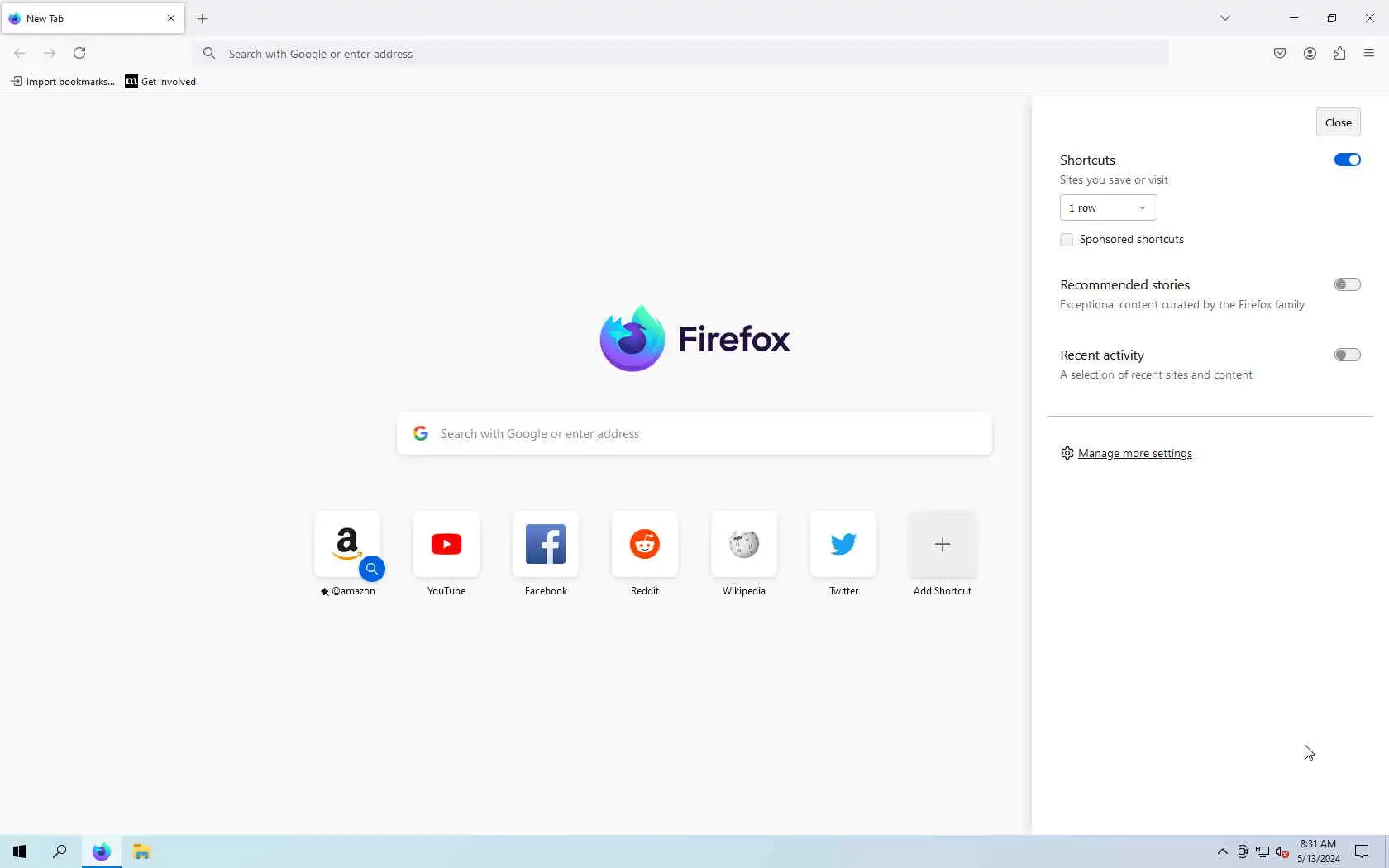Click the Firefox logo on the page
This screenshot has width=1389, height=868.
pyautogui.click(x=694, y=338)
